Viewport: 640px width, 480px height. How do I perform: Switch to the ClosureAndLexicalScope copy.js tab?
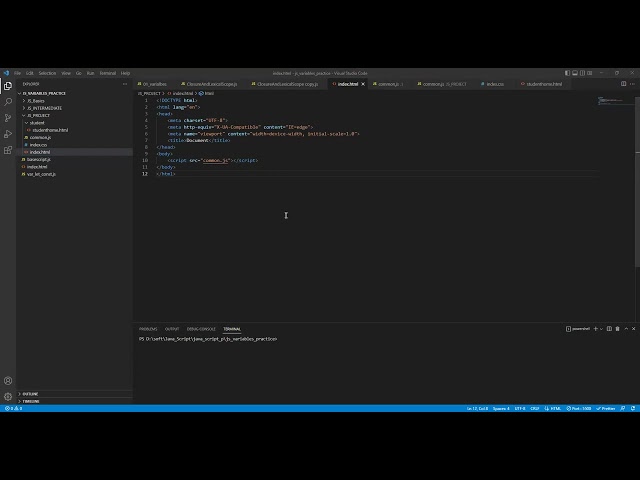click(285, 84)
